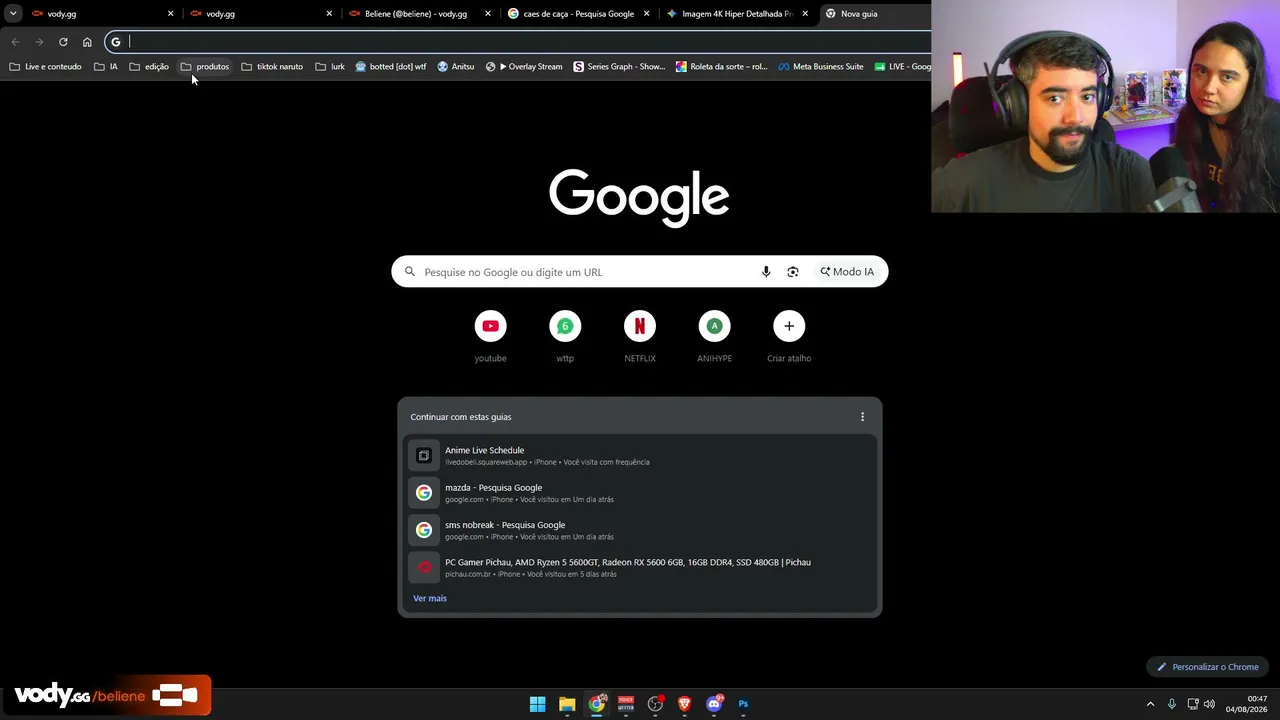Open the Overlay Stream bookmark
Screen dimensions: 1280x720
[524, 67]
